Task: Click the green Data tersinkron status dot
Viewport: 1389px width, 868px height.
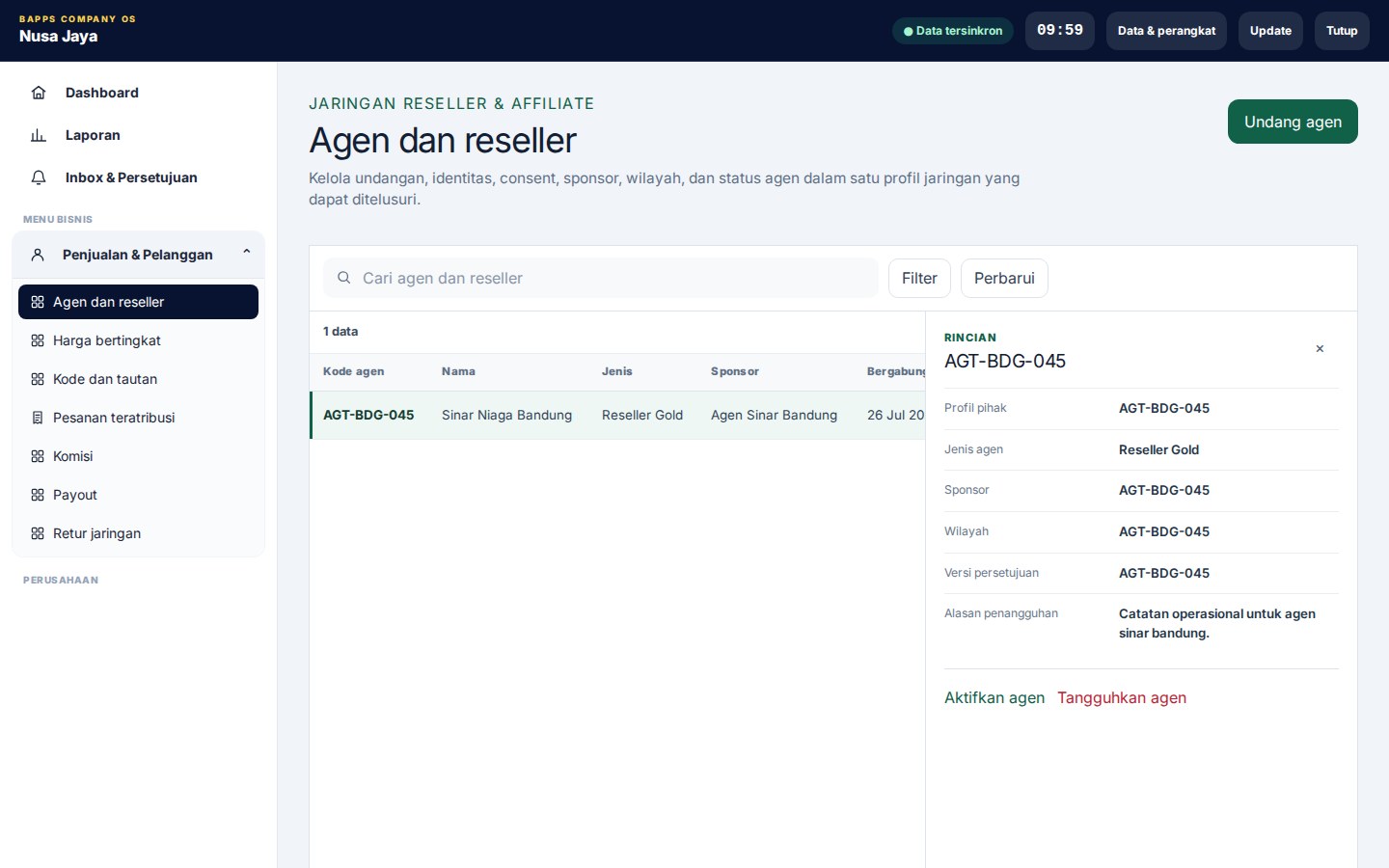Action: coord(908,31)
